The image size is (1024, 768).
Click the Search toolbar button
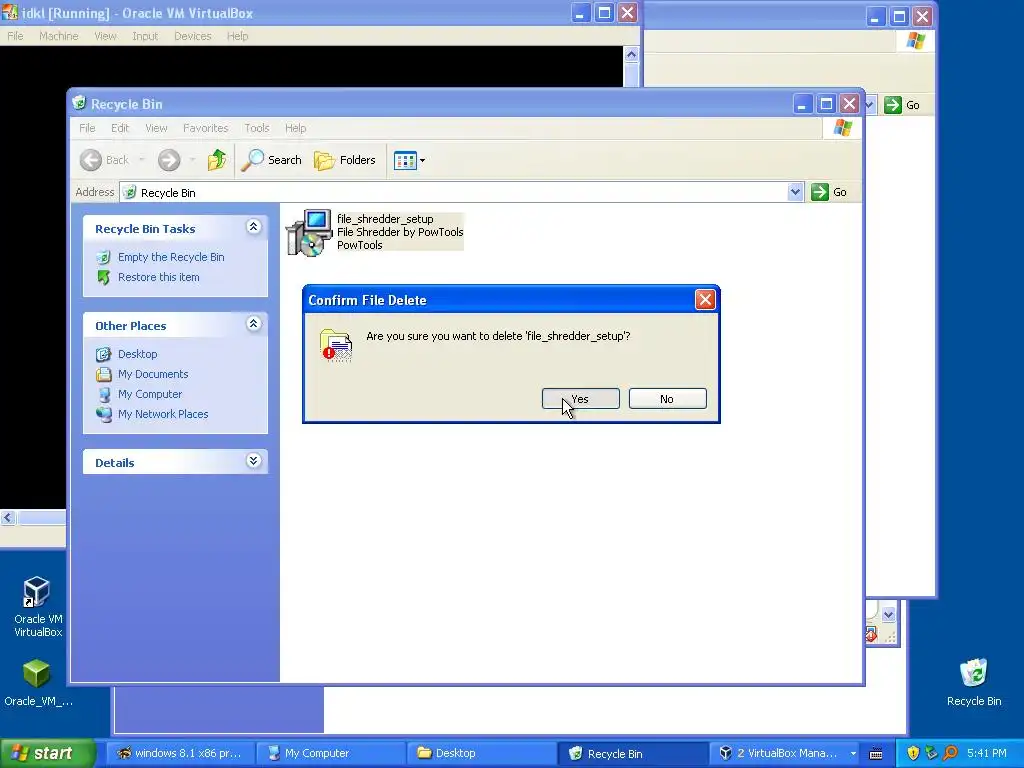(x=271, y=160)
